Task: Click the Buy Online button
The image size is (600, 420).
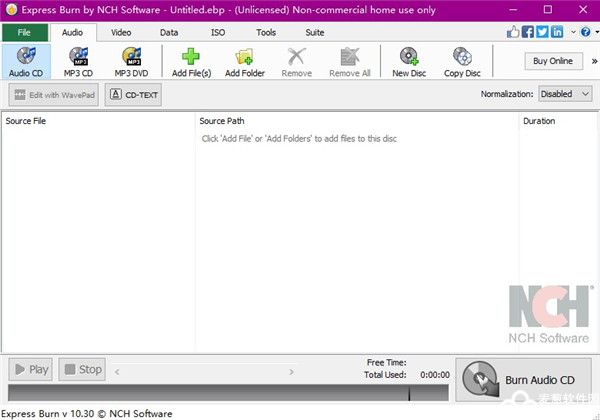Action: point(553,61)
